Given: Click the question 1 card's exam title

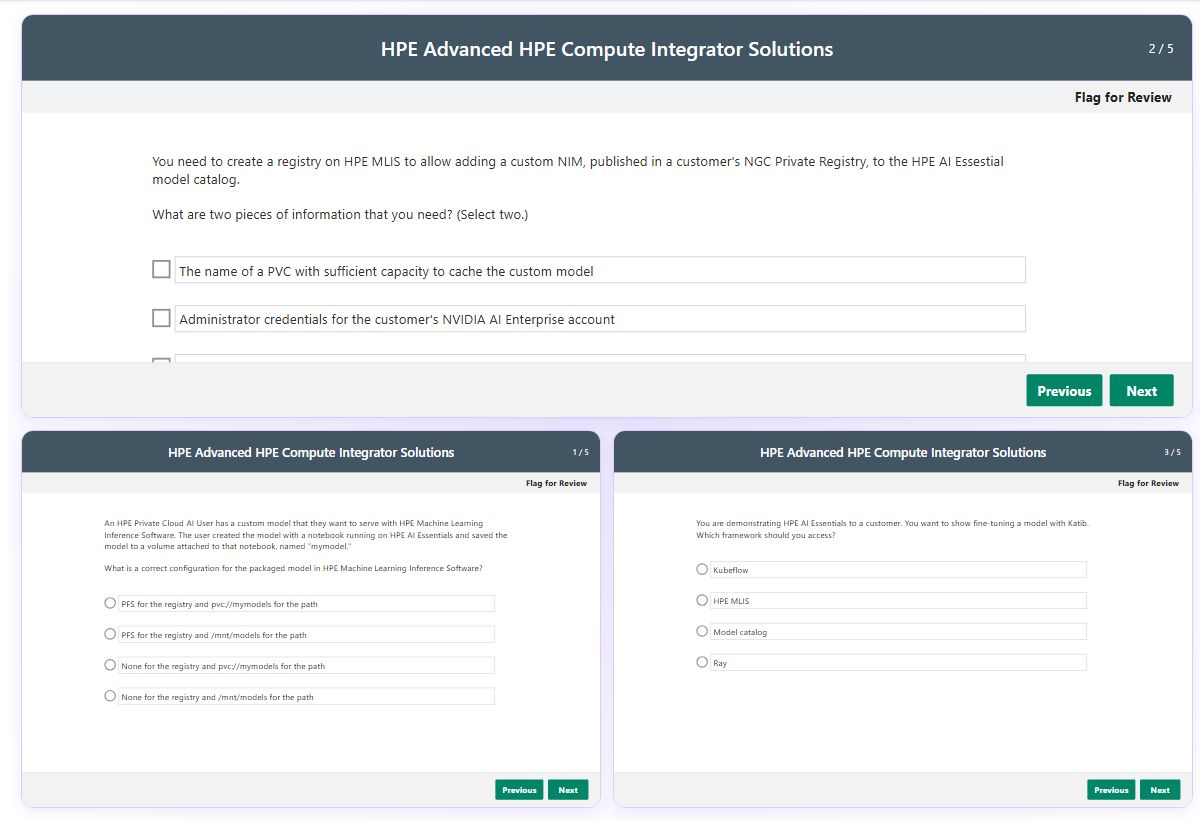Looking at the screenshot, I should pos(311,453).
